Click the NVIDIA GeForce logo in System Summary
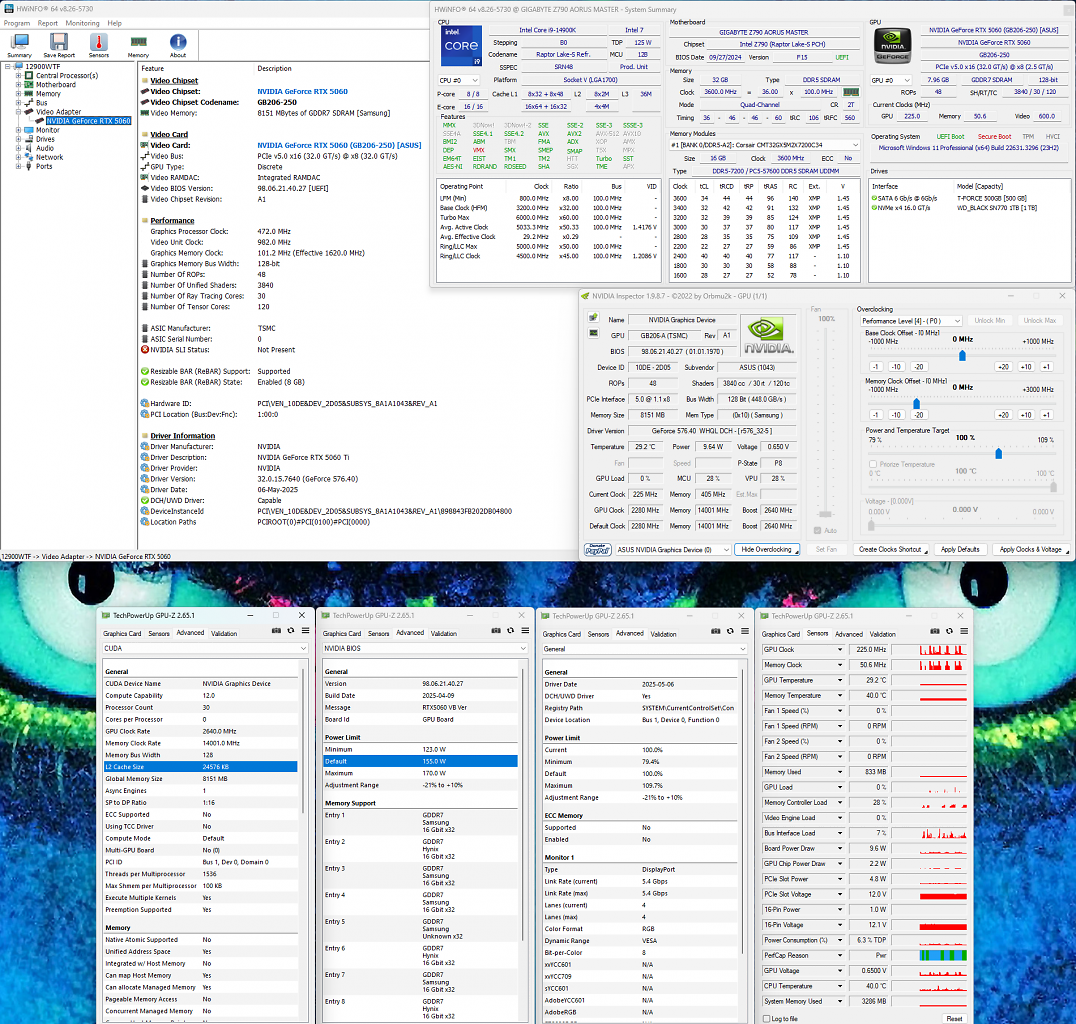Image resolution: width=1076 pixels, height=1024 pixels. (x=893, y=46)
